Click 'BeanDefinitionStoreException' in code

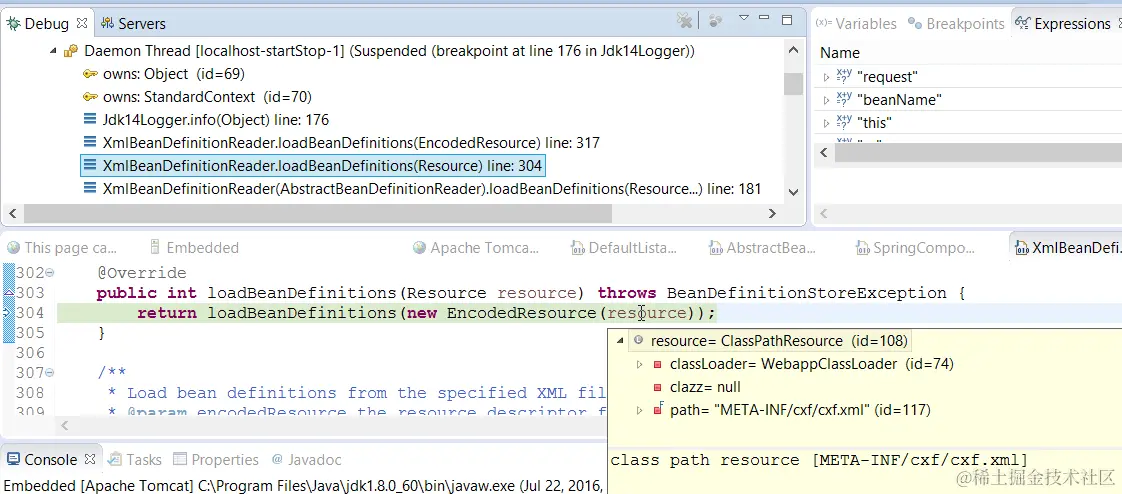(x=806, y=293)
